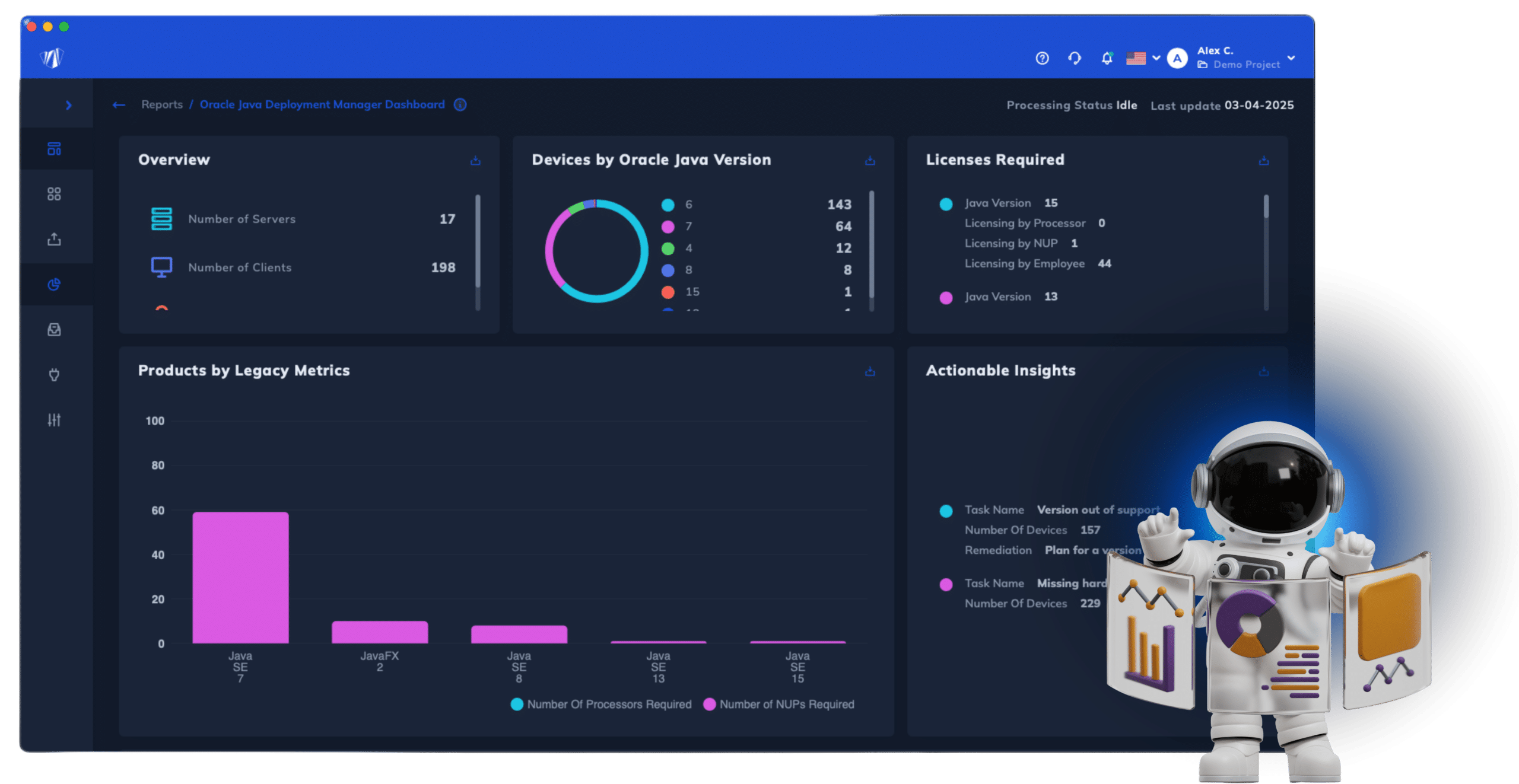Click the Java Version 15 license entry
Image resolution: width=1519 pixels, height=784 pixels.
[1011, 203]
